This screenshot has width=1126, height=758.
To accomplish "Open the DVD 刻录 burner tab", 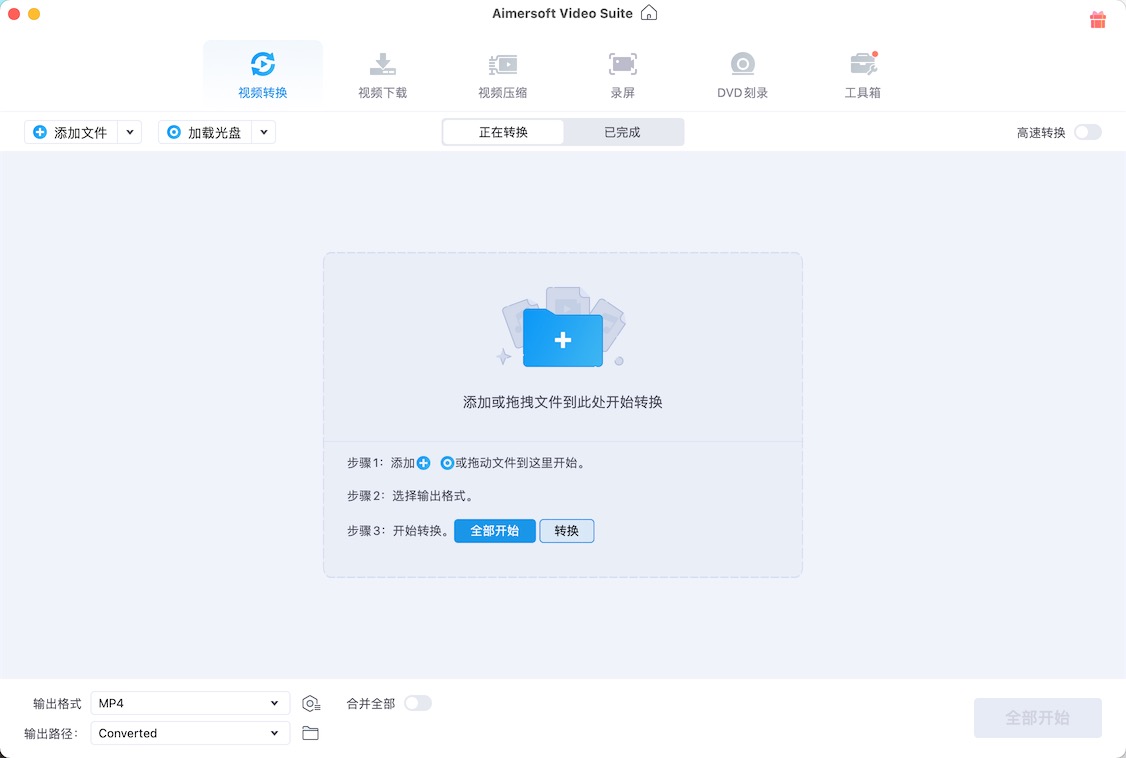I will pyautogui.click(x=742, y=74).
